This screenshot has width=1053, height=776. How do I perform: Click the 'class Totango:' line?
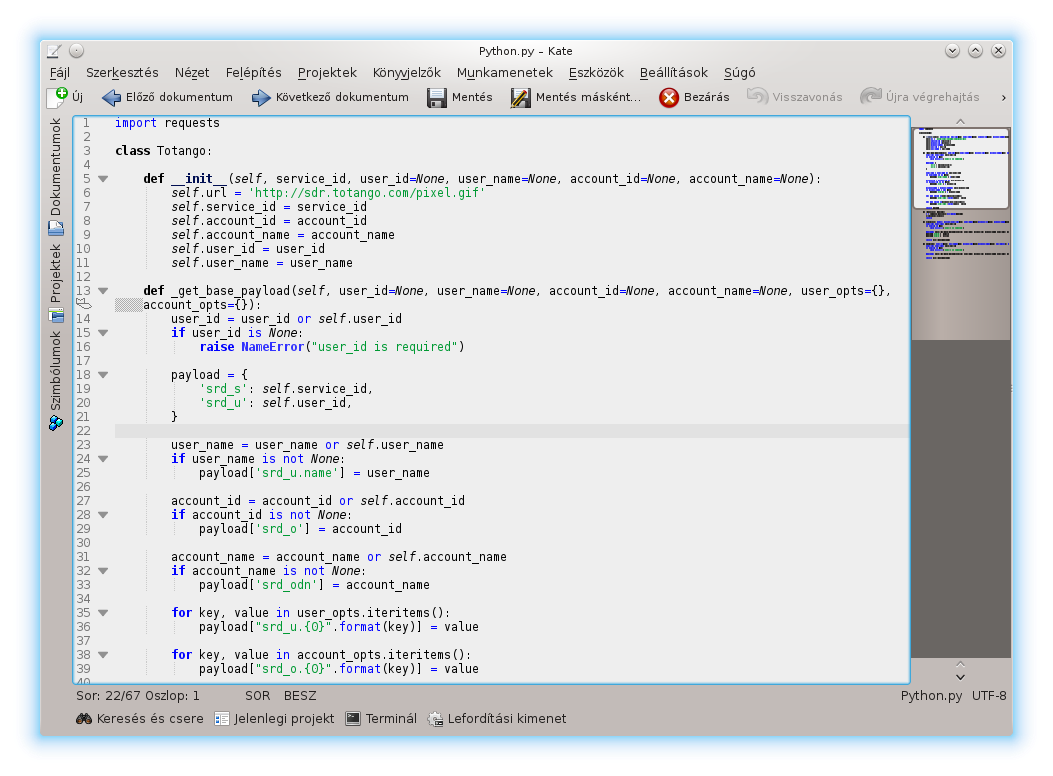tap(163, 151)
